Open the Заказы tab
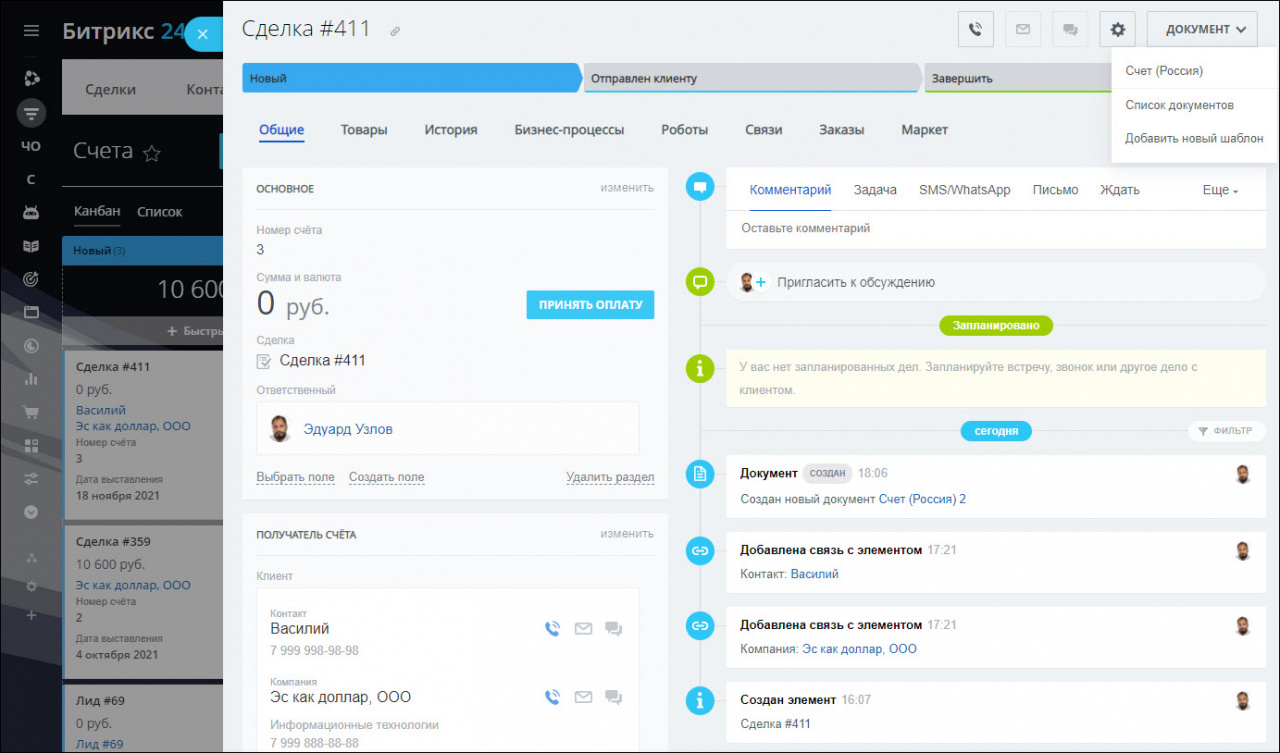 click(841, 130)
